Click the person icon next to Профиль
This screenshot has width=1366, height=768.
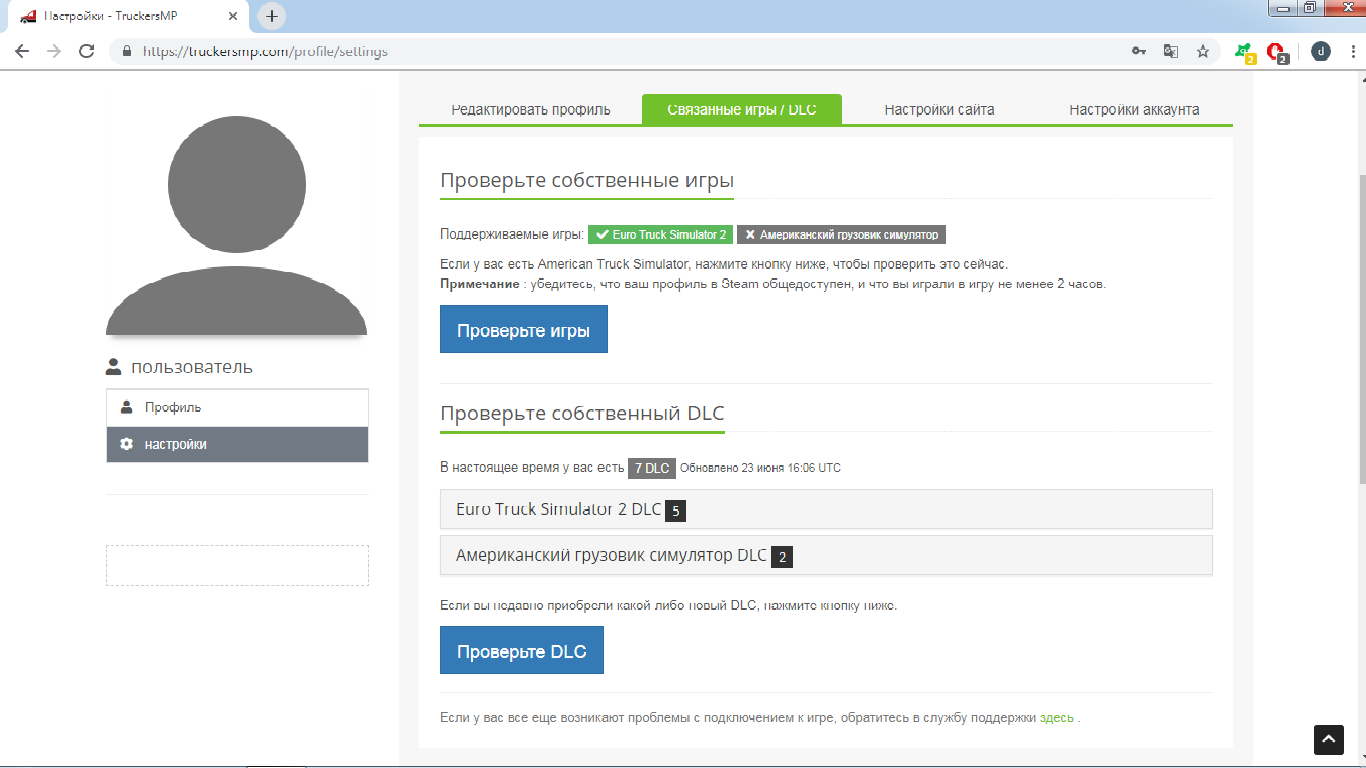point(126,407)
